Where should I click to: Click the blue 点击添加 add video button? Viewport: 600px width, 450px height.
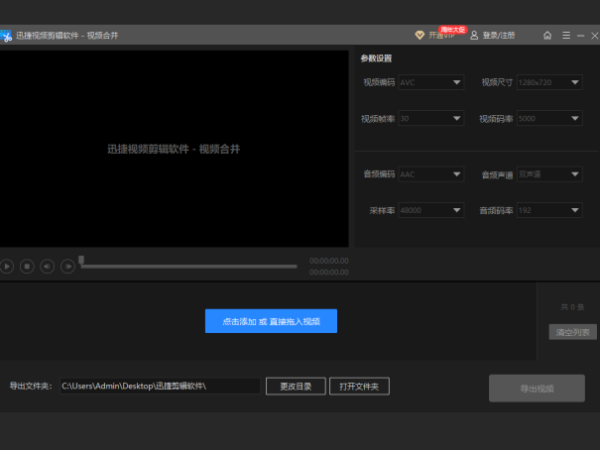pos(271,321)
